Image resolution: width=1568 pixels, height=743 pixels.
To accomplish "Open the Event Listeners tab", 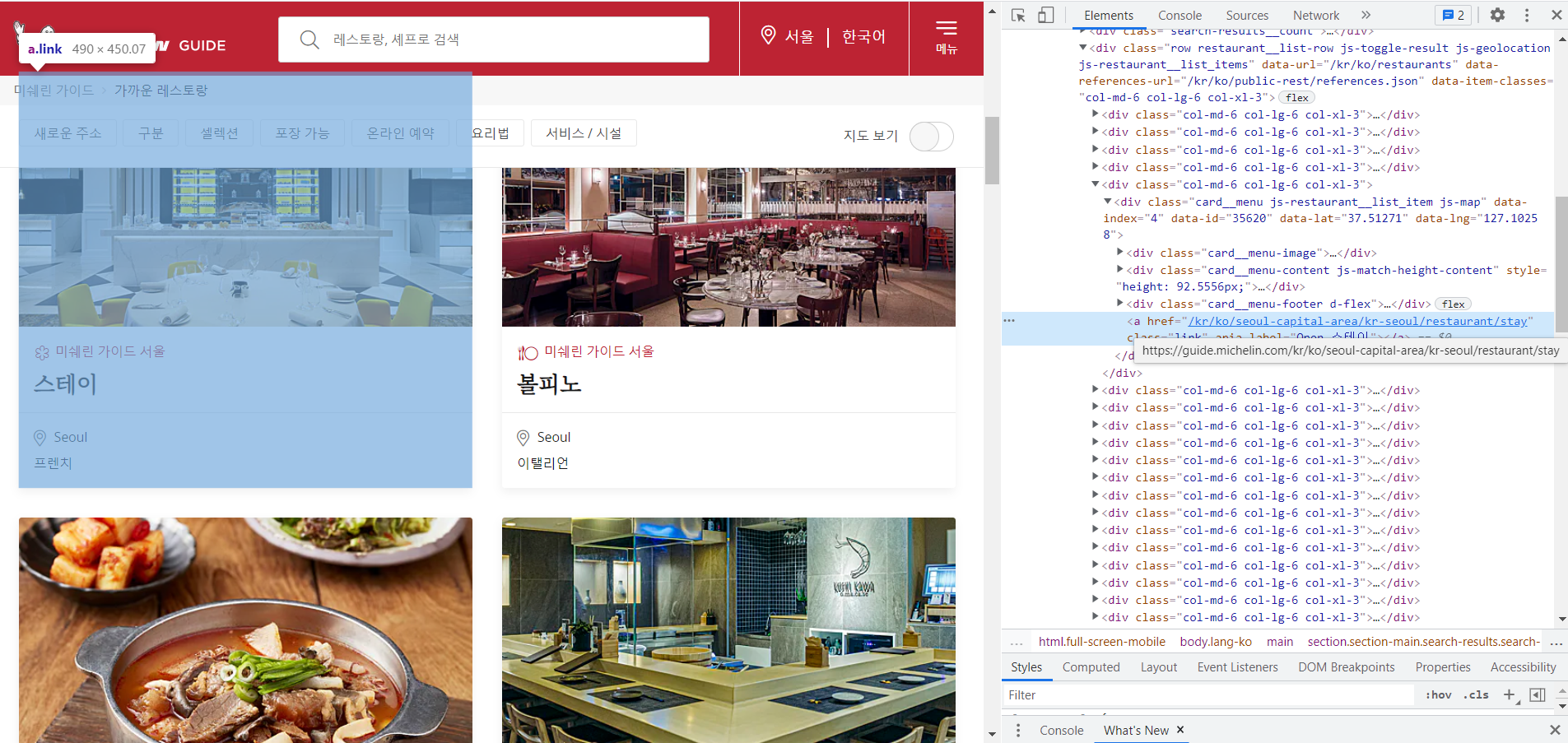I will 1237,667.
